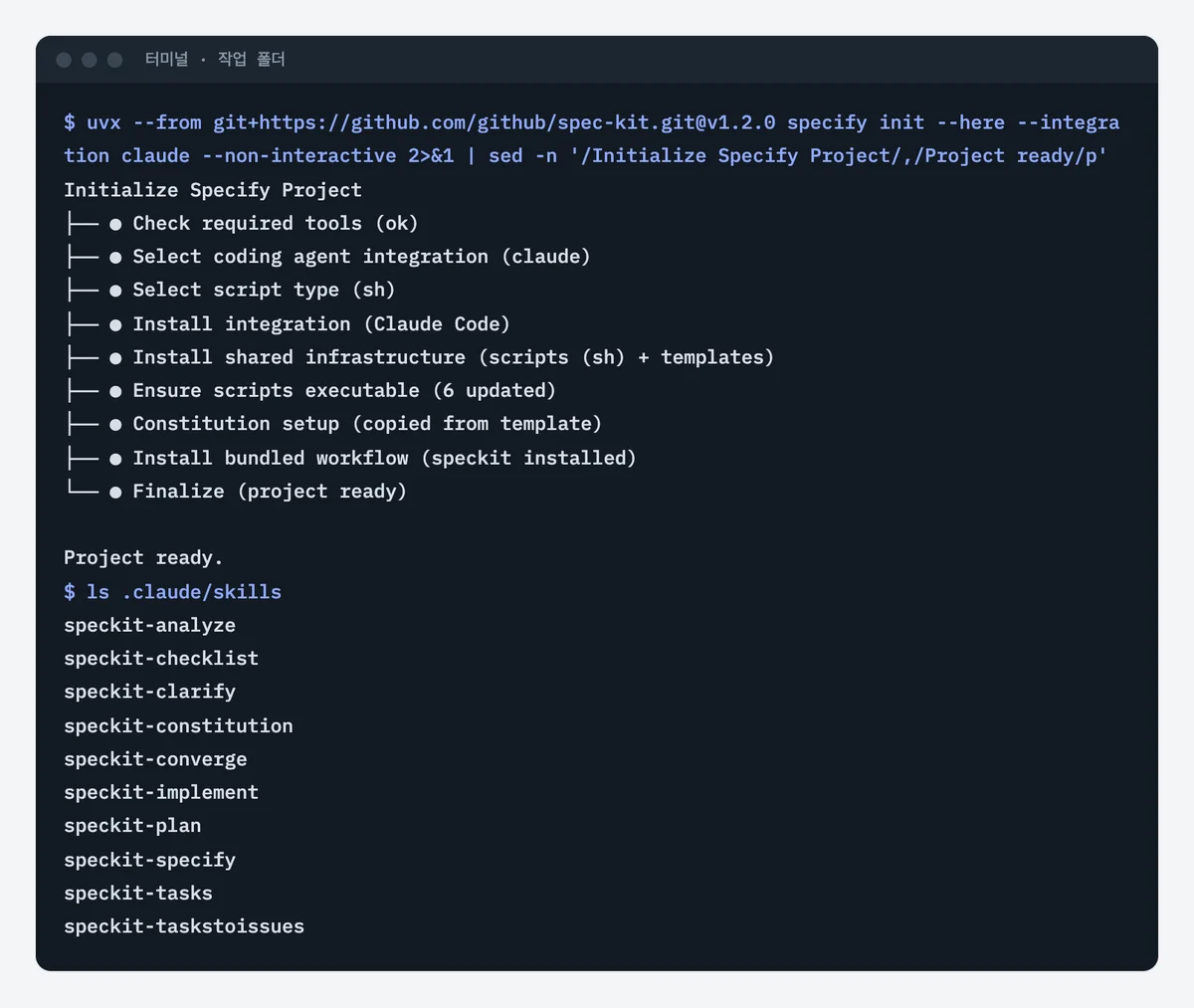Screen dimensions: 1194x1008
Task: Click the bullet dot beside 'Finalize (project ready)'
Action: [115, 492]
